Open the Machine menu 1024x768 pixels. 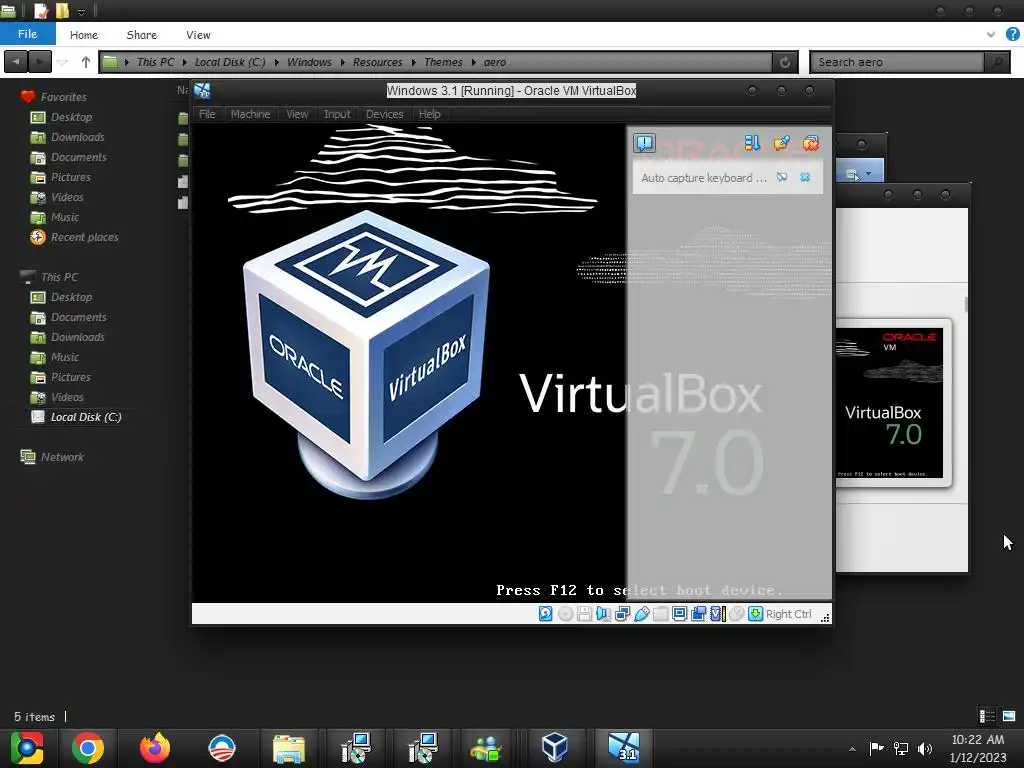point(250,114)
